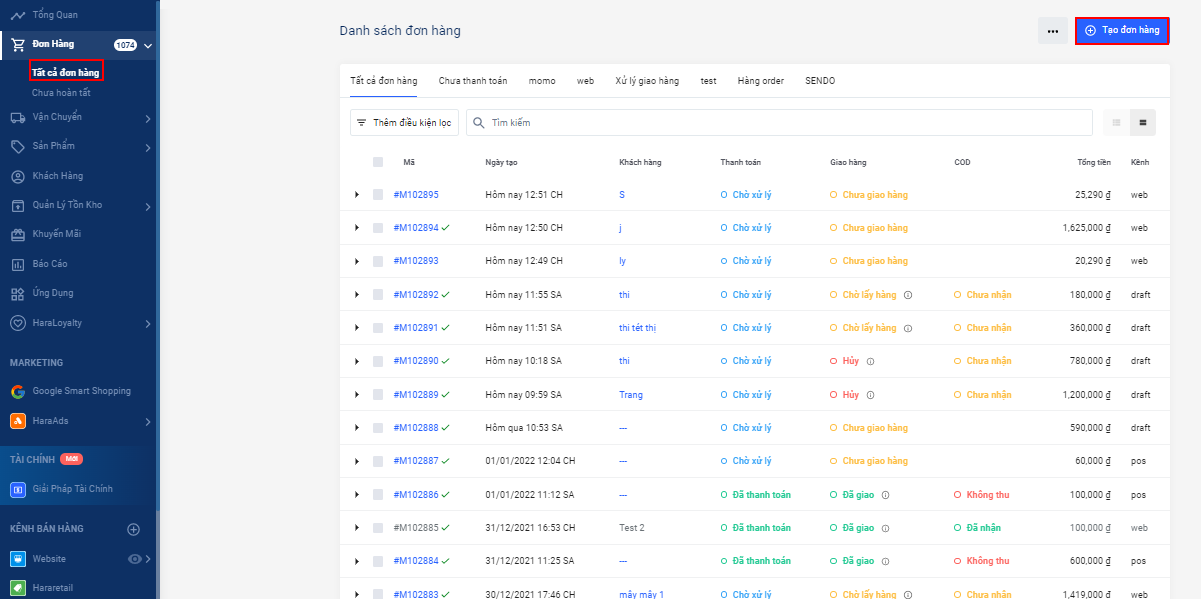Switch to the Hàng order tab
1201x599 pixels.
coord(761,80)
